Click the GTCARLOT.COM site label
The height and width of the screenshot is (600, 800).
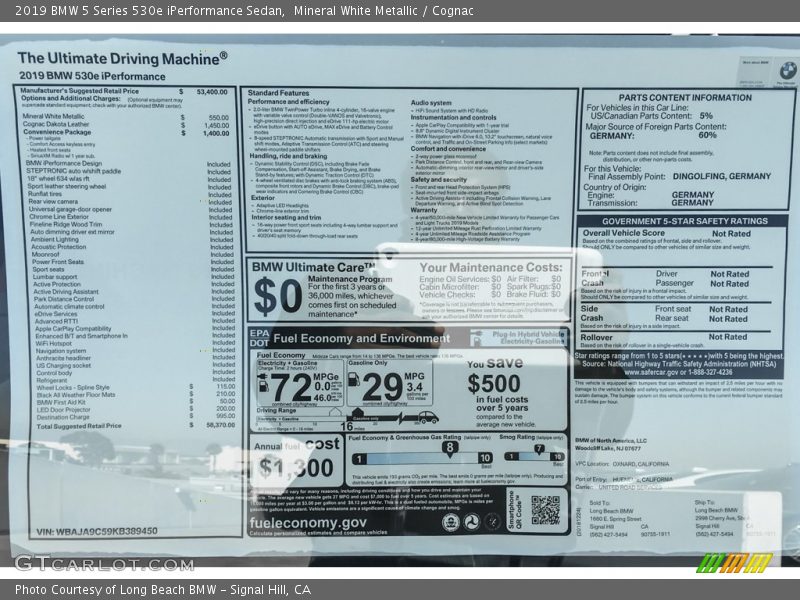pos(104,564)
